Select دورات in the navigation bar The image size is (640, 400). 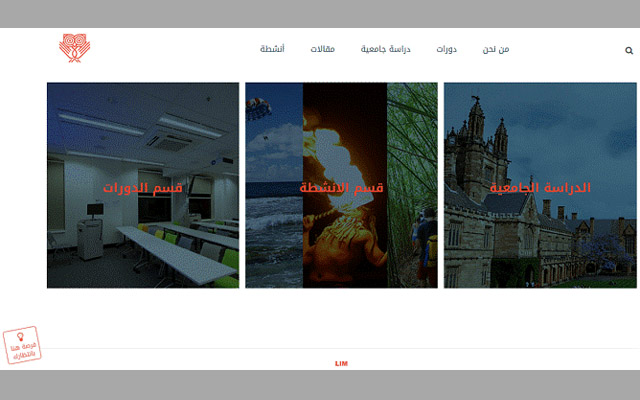coord(446,49)
